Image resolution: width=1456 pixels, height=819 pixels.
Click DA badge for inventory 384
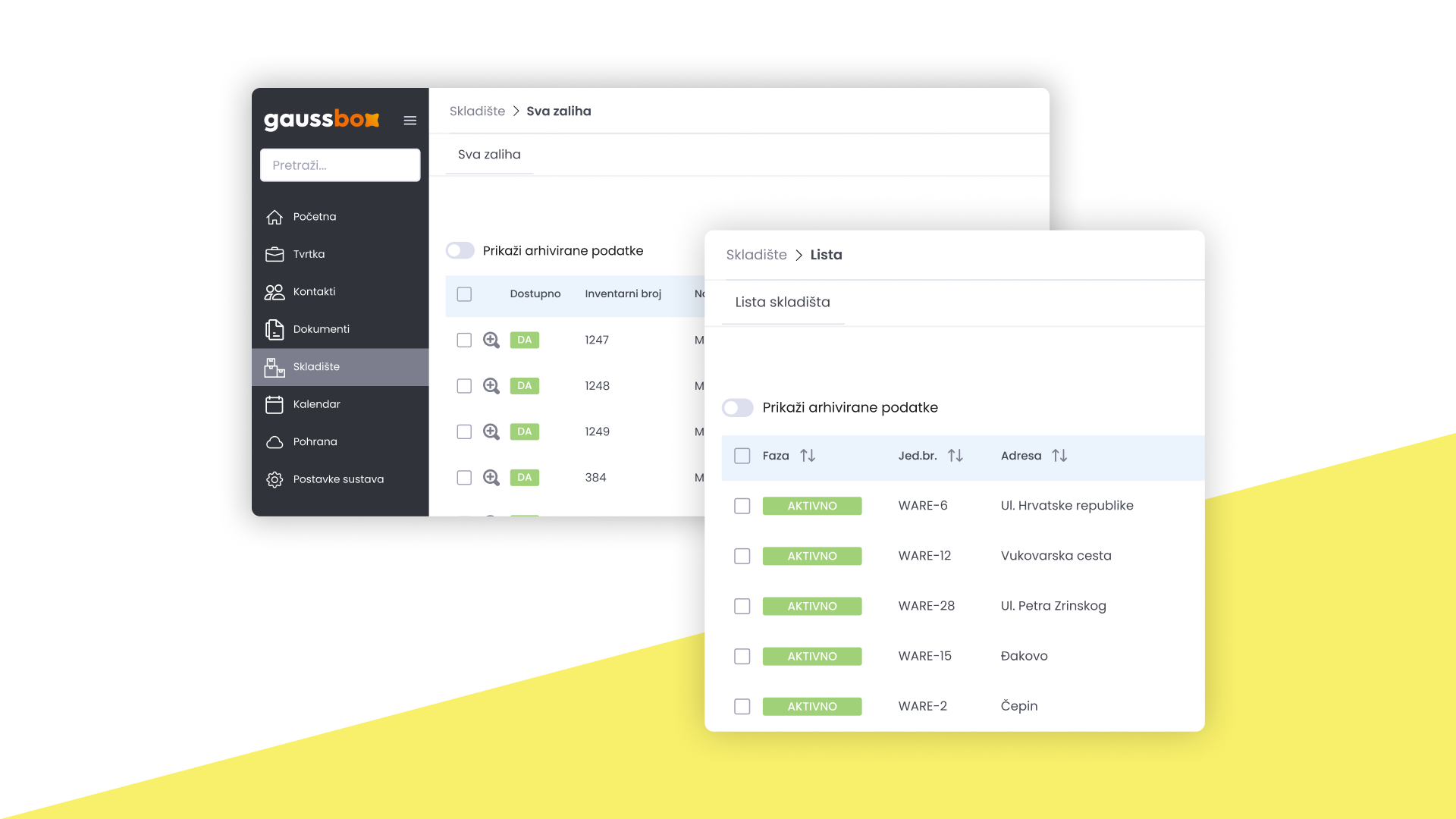pos(525,478)
